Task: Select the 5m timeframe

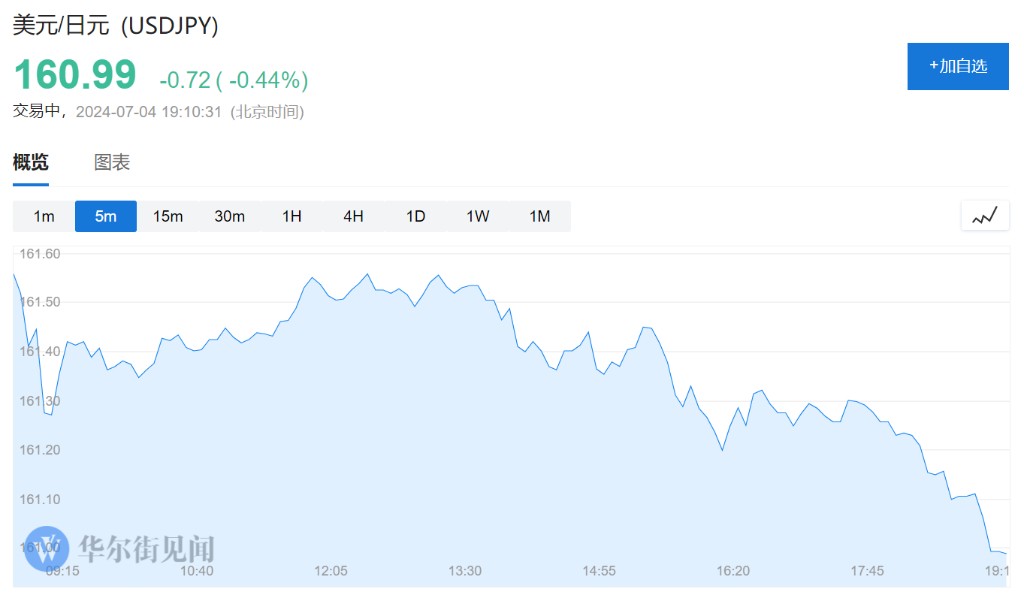Action: [x=106, y=216]
